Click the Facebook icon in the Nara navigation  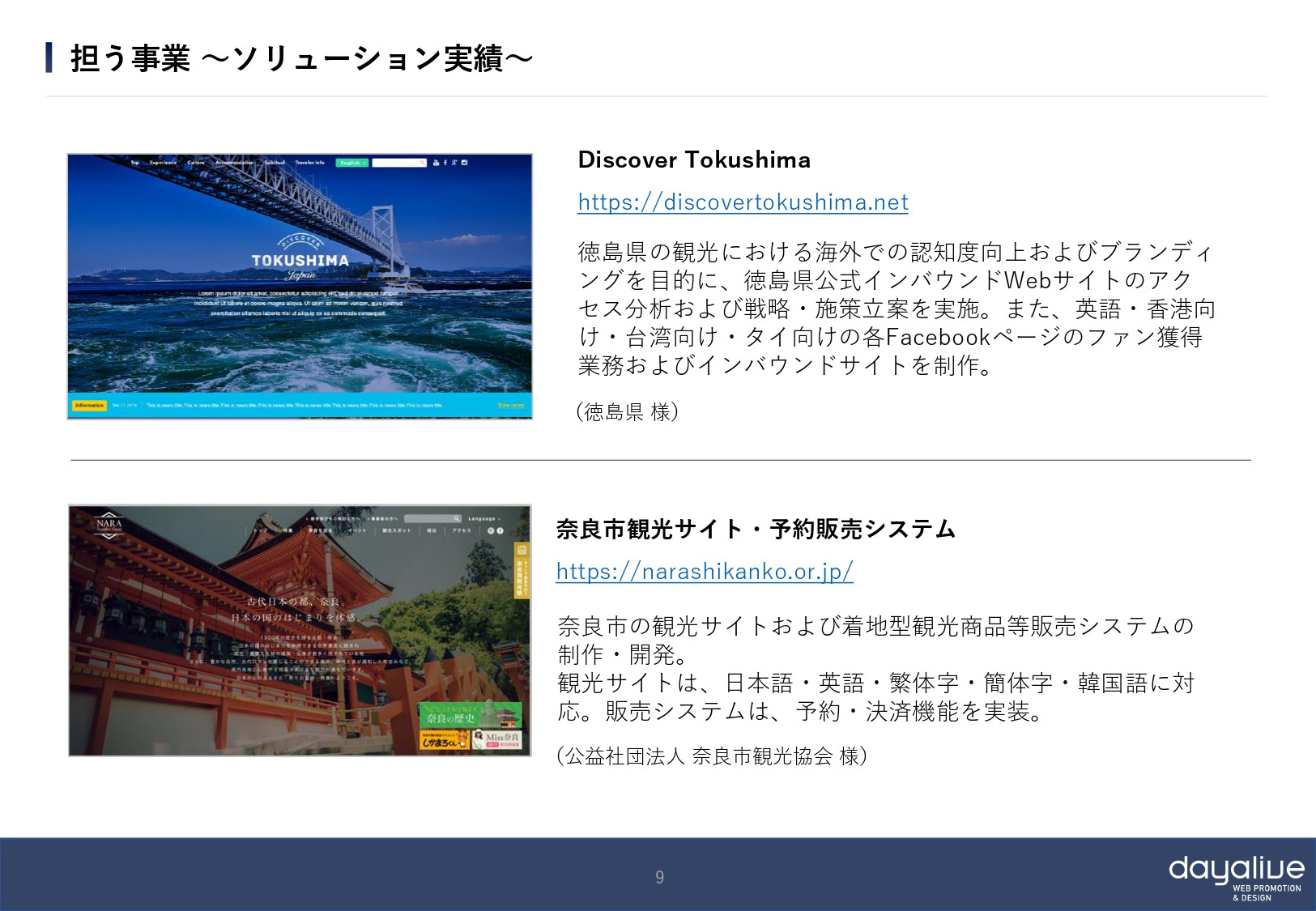coord(500,530)
